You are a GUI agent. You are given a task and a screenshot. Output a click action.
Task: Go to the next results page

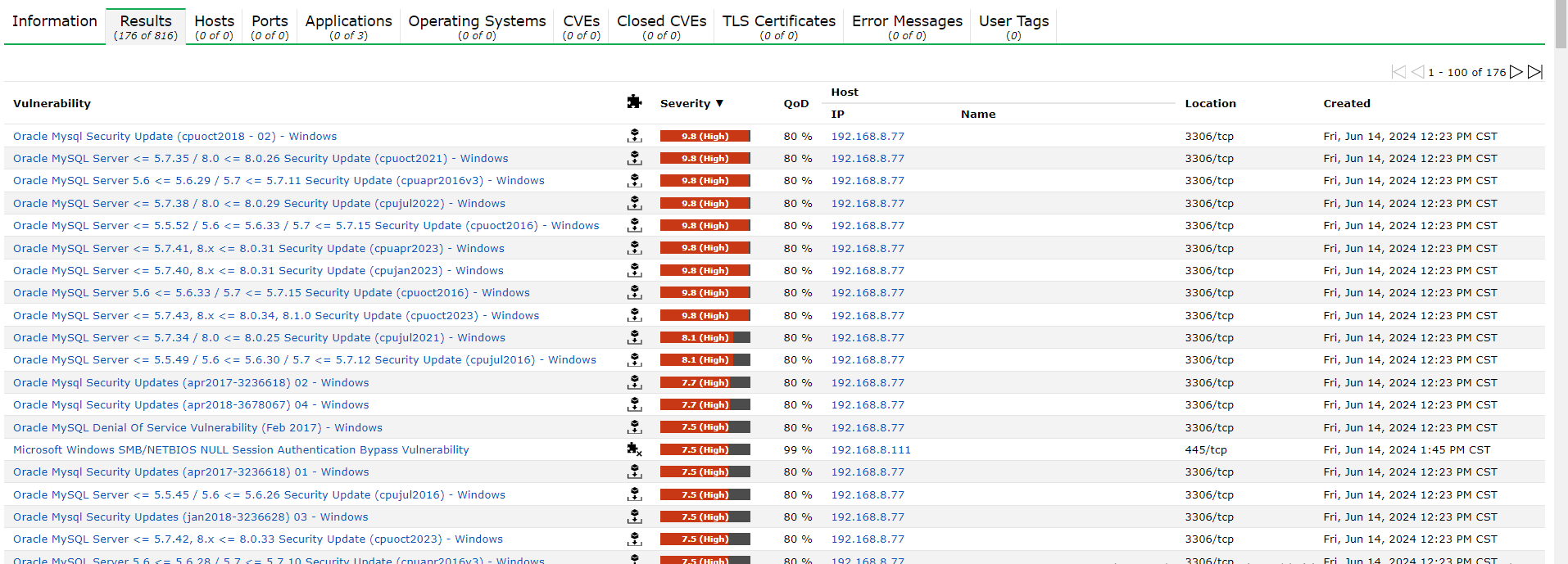(x=1516, y=72)
